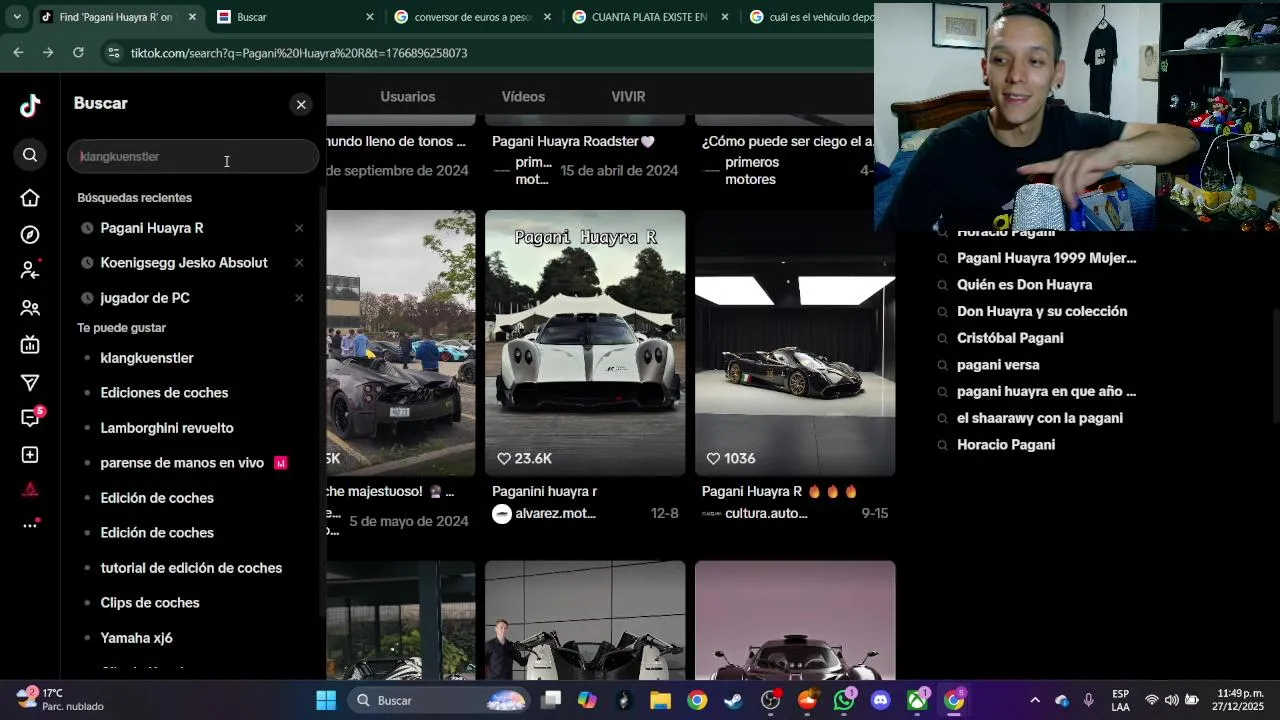Open the Friends icon in sidebar
The width and height of the screenshot is (1280, 720).
click(30, 309)
